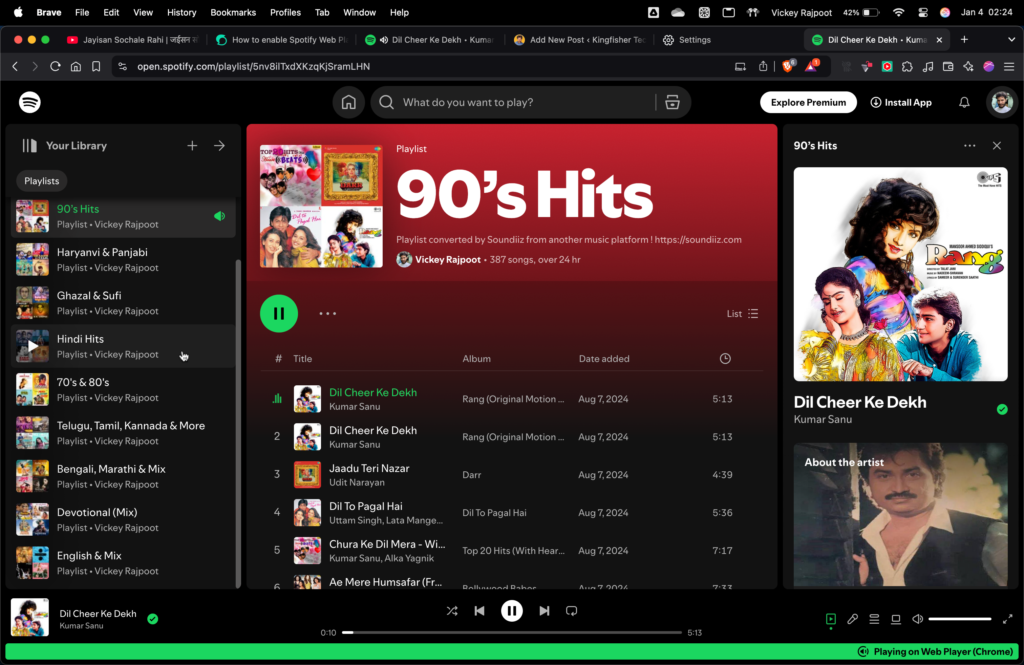Open Connect to a device
The image size is (1024, 665).
pyautogui.click(x=895, y=619)
